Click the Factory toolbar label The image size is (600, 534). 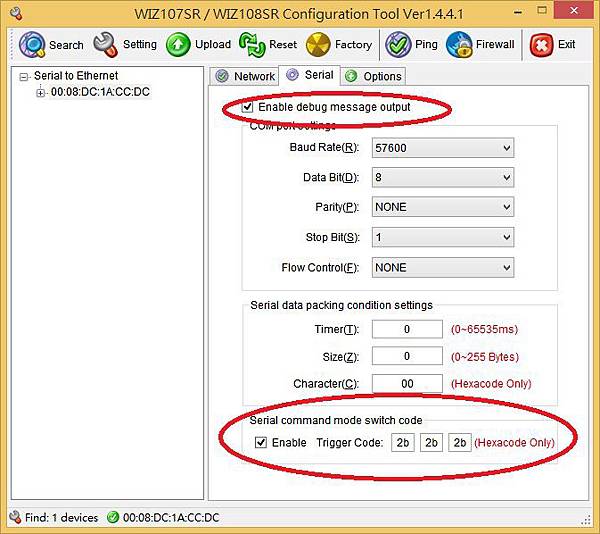coord(354,44)
